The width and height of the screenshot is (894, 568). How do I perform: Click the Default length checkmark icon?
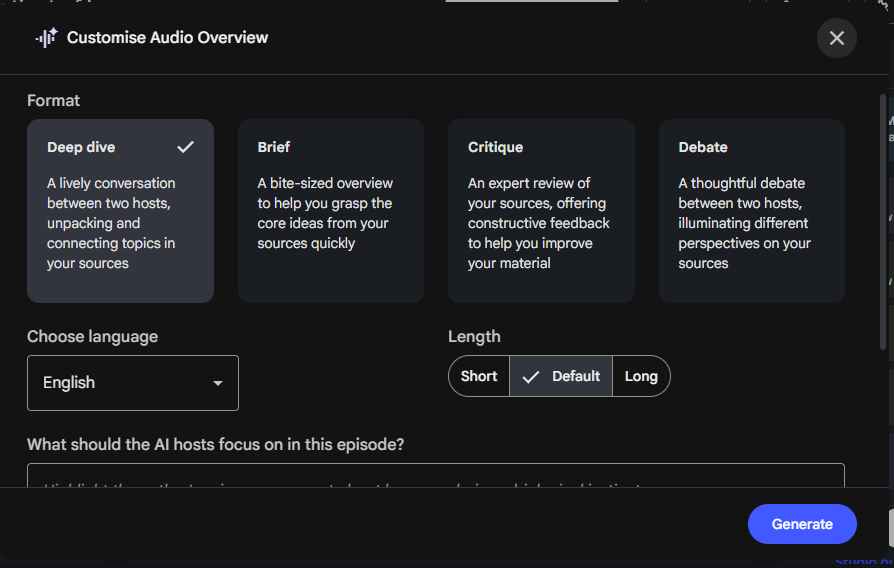(x=531, y=377)
